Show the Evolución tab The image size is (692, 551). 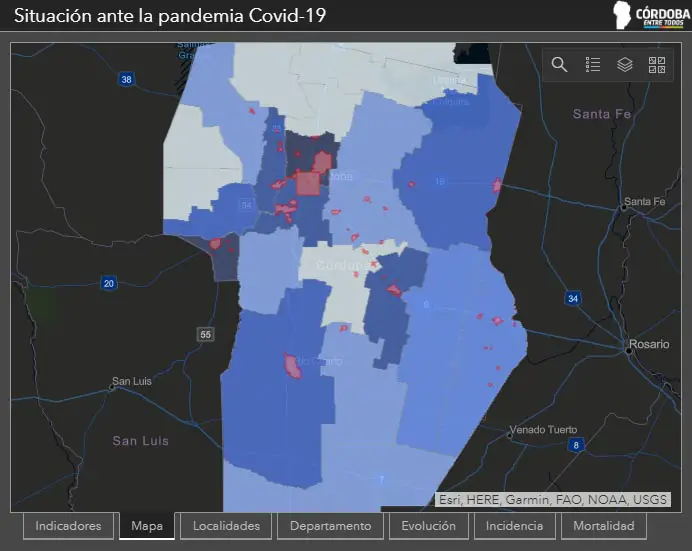coord(428,526)
